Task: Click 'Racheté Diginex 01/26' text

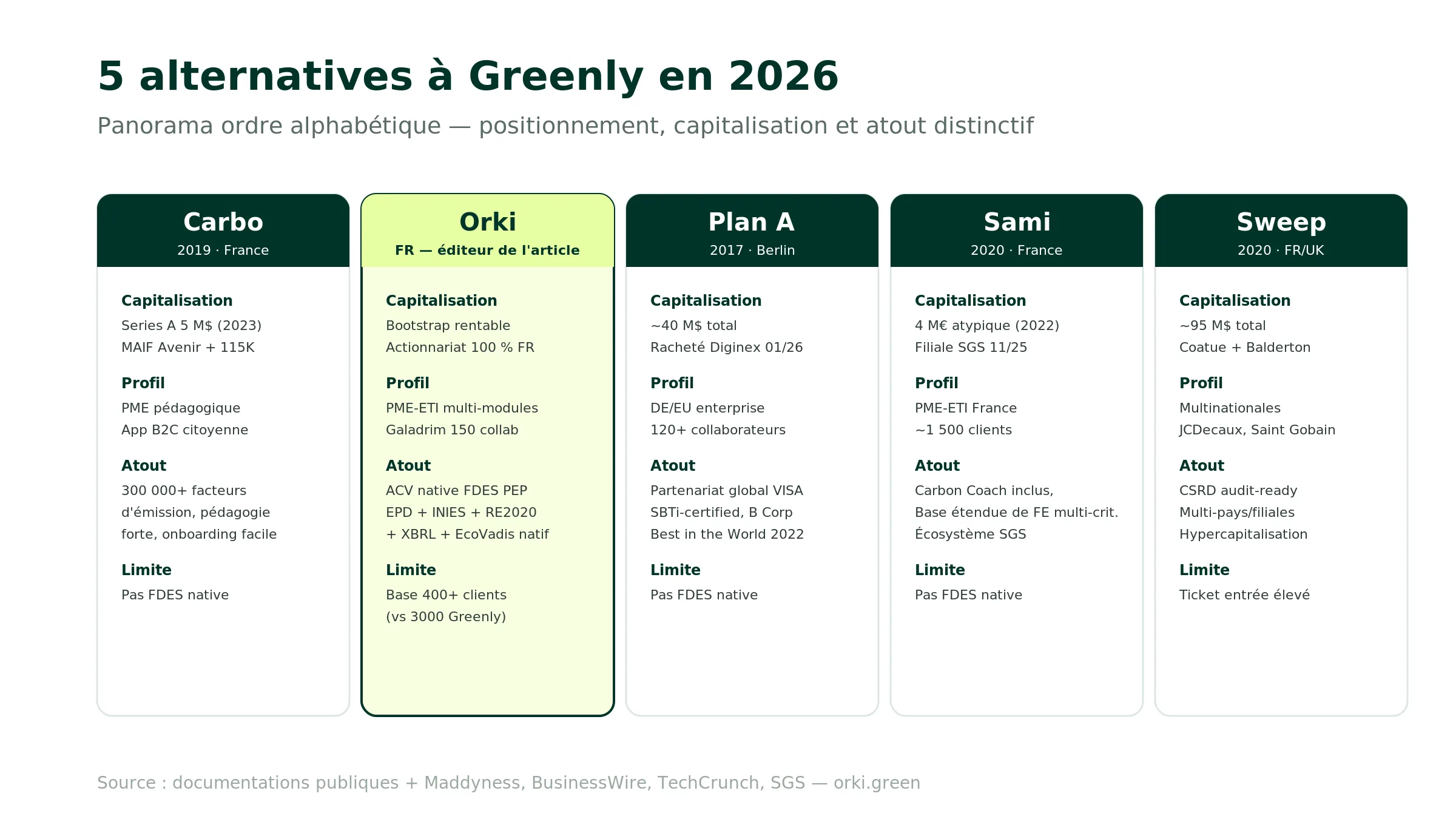Action: click(x=727, y=348)
